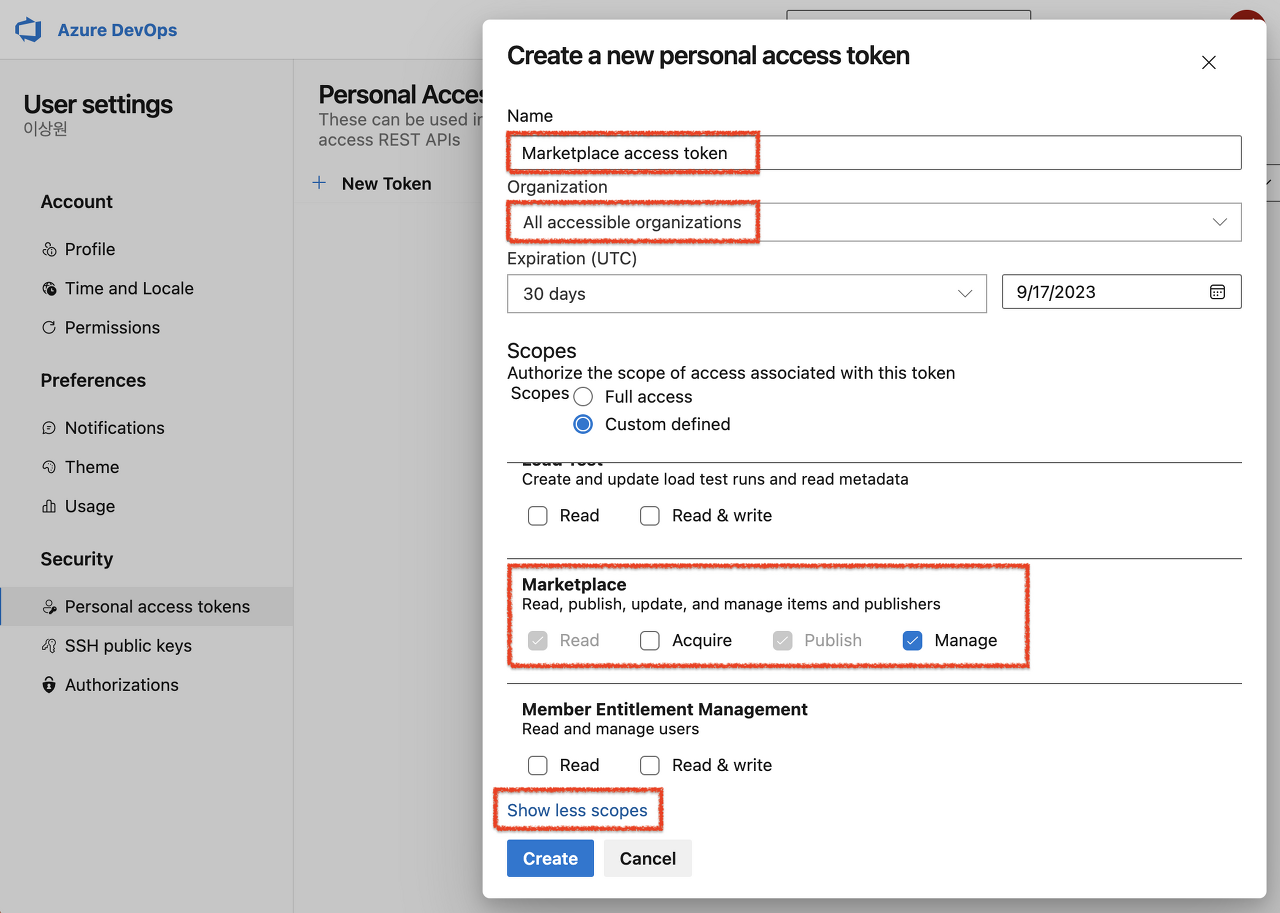Check Member Entitlement Management Read checkbox
The image size is (1280, 913).
point(538,766)
